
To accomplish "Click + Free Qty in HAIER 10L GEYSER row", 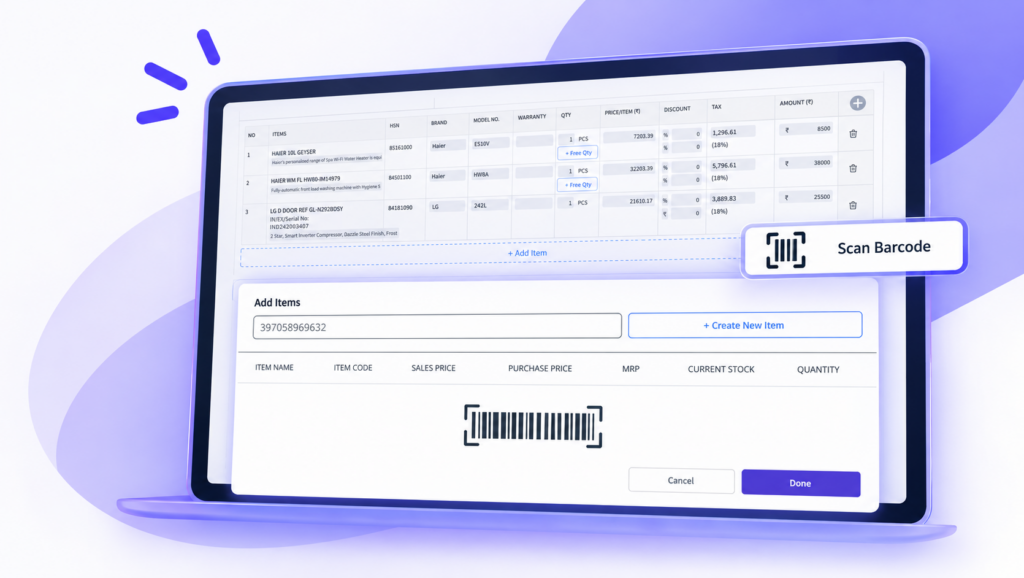I will click(578, 153).
